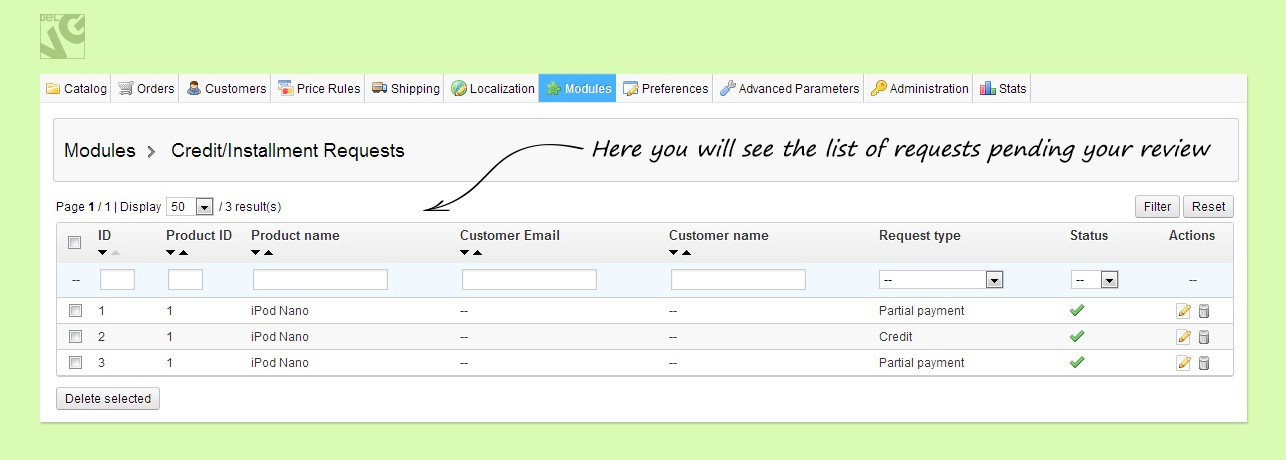Switch to the Advanced Parameters tab
The width and height of the screenshot is (1286, 460).
coord(789,89)
